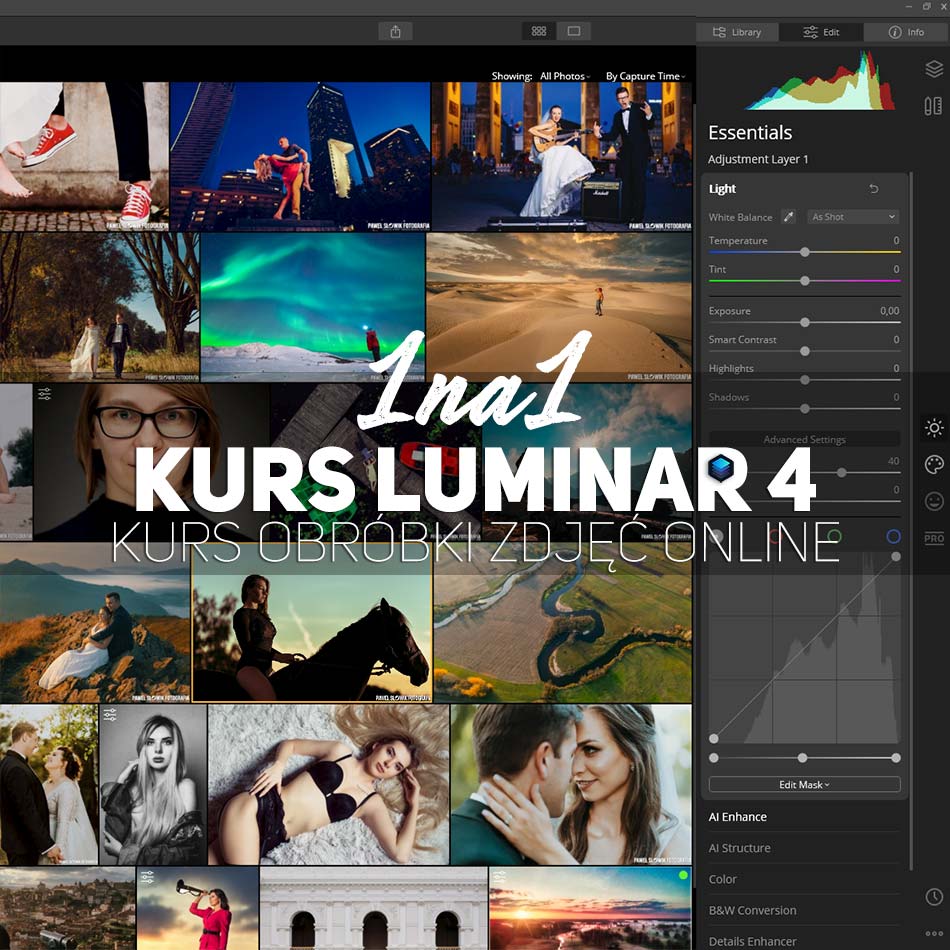Open the History clock icon
The image size is (950, 950).
pyautogui.click(x=934, y=897)
